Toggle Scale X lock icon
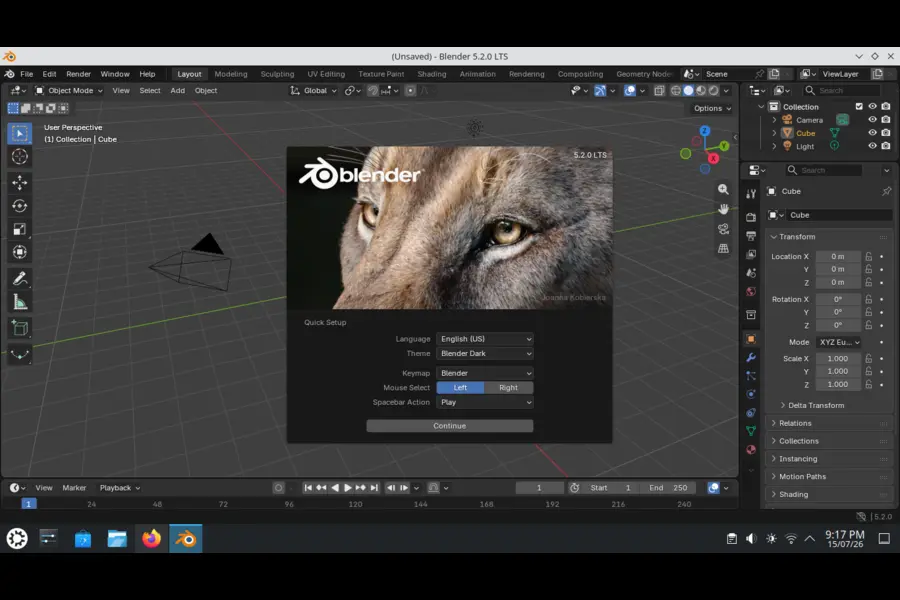Screen dimensions: 900x600 pos(868,358)
